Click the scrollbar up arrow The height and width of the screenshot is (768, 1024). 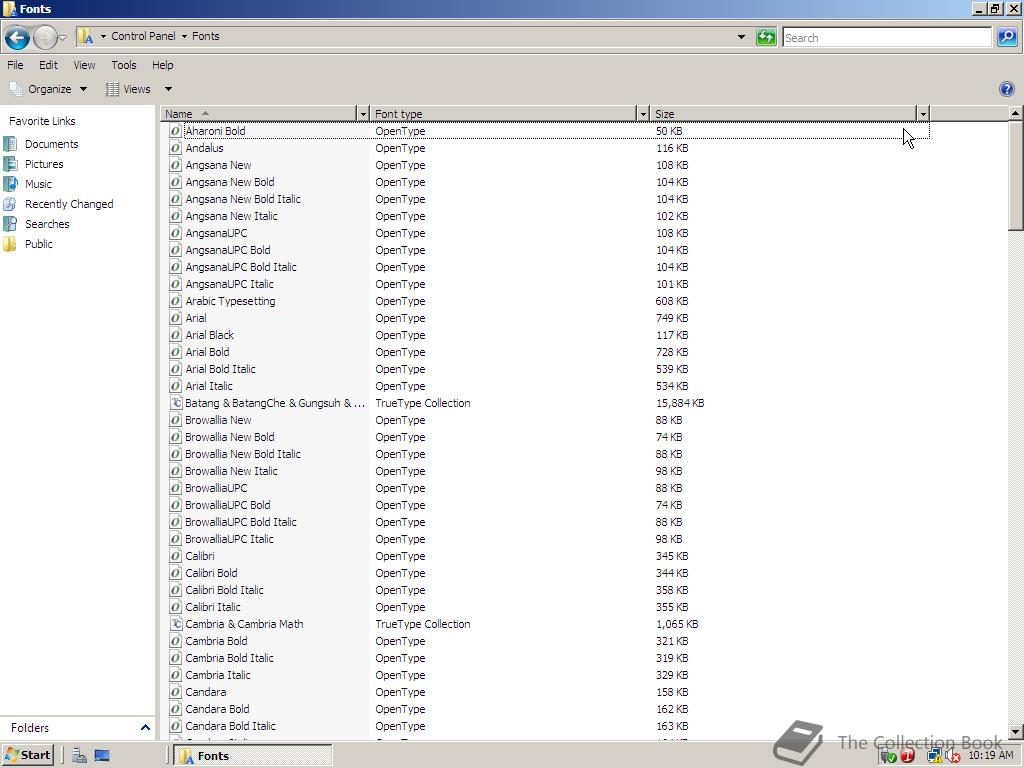pos(1016,114)
